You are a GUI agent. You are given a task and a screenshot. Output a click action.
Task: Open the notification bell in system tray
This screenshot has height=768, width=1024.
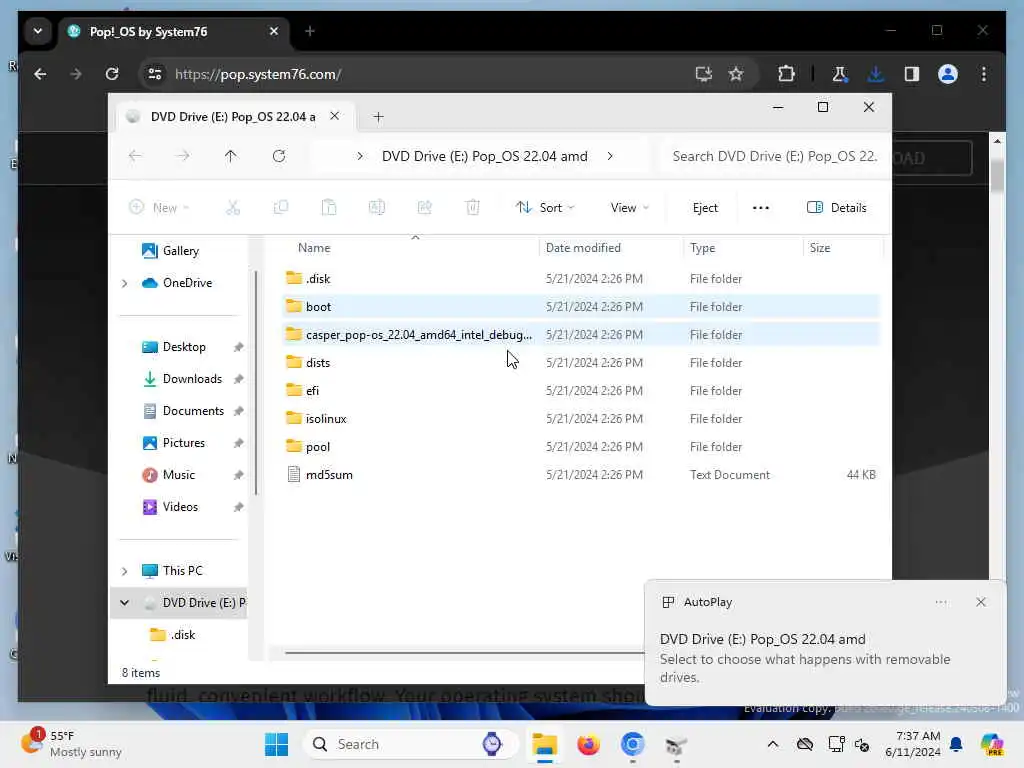point(956,744)
